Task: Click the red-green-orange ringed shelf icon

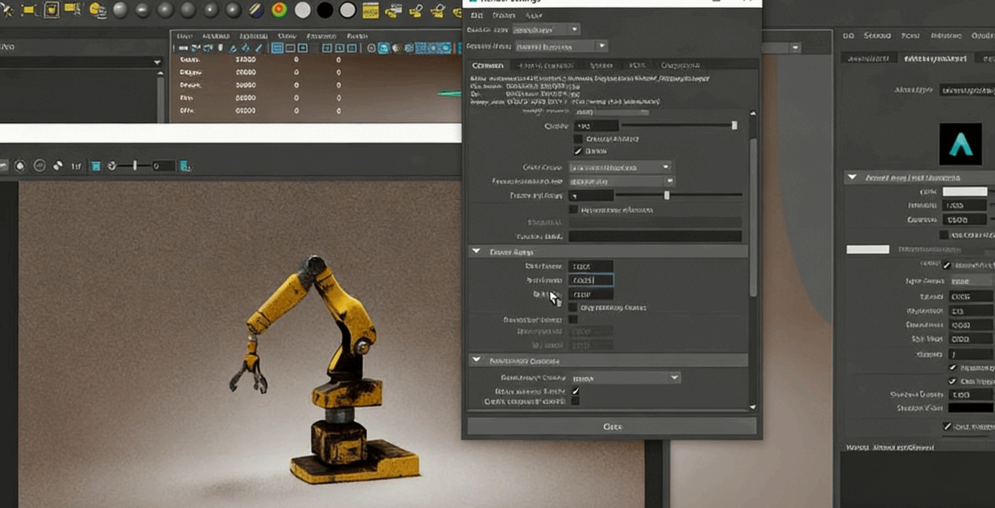Action: (278, 10)
